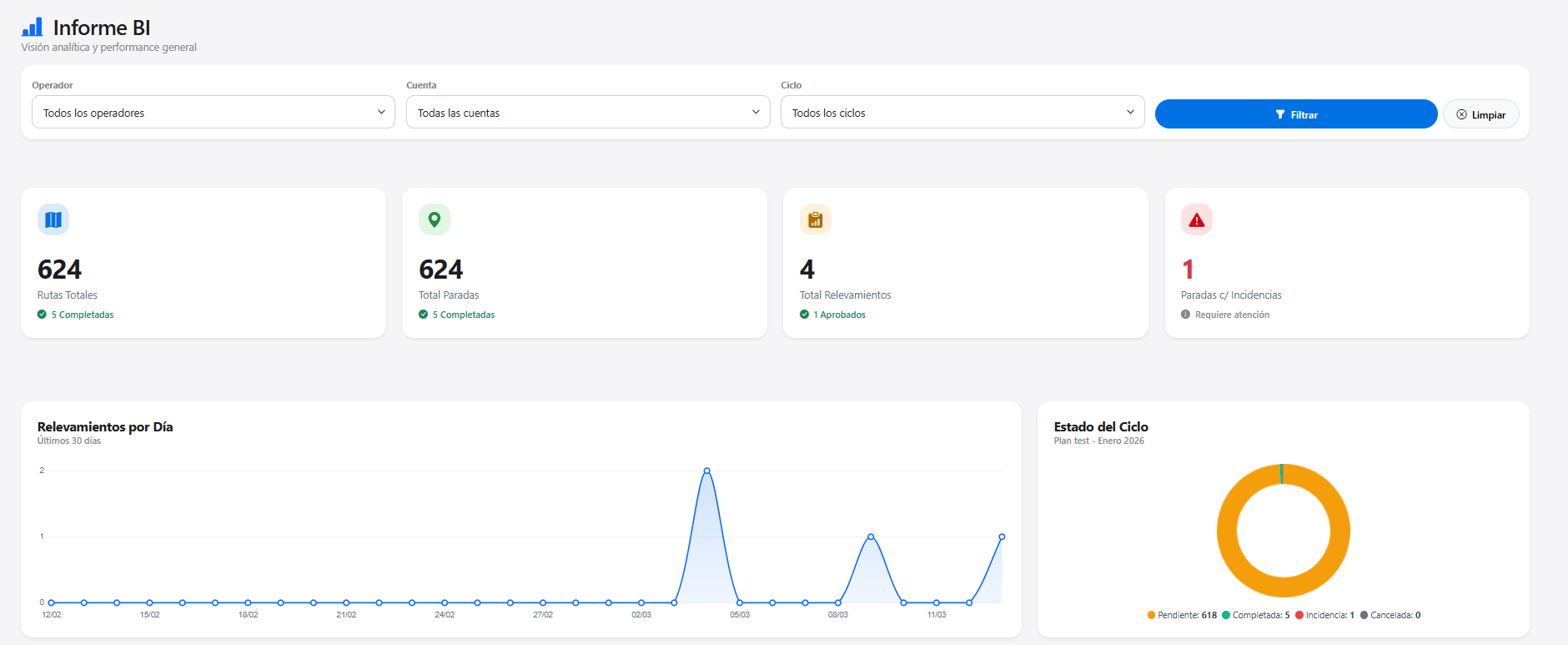Viewport: 1568px width, 645px height.
Task: Click the Limpiar button
Action: point(1481,114)
